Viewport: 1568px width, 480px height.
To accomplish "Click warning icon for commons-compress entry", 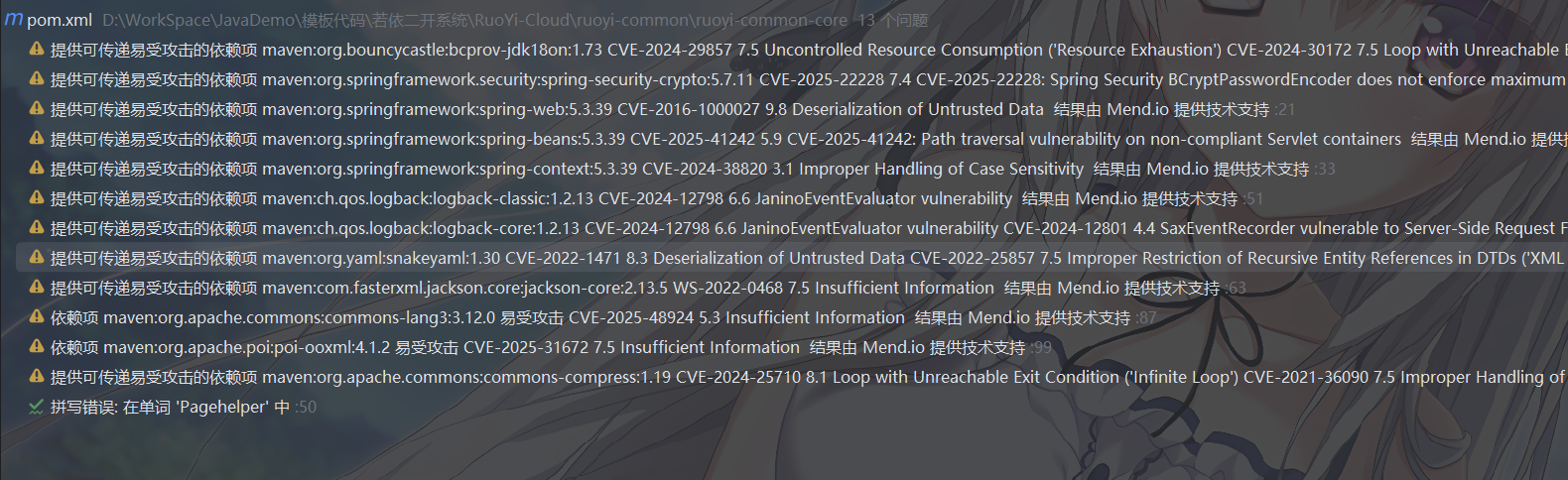I will 37,376.
